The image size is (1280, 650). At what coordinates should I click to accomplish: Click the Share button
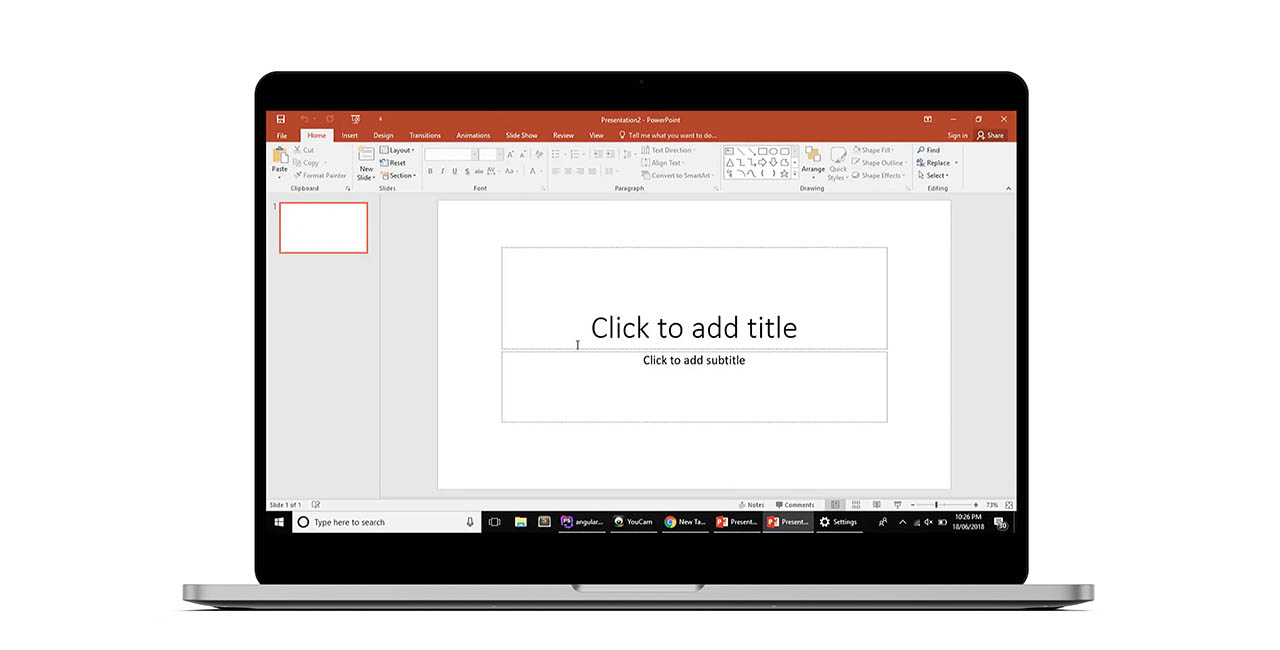[x=990, y=135]
